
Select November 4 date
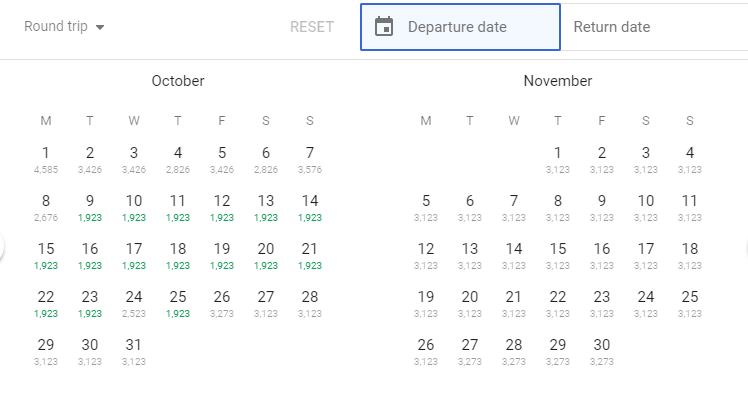click(x=690, y=158)
